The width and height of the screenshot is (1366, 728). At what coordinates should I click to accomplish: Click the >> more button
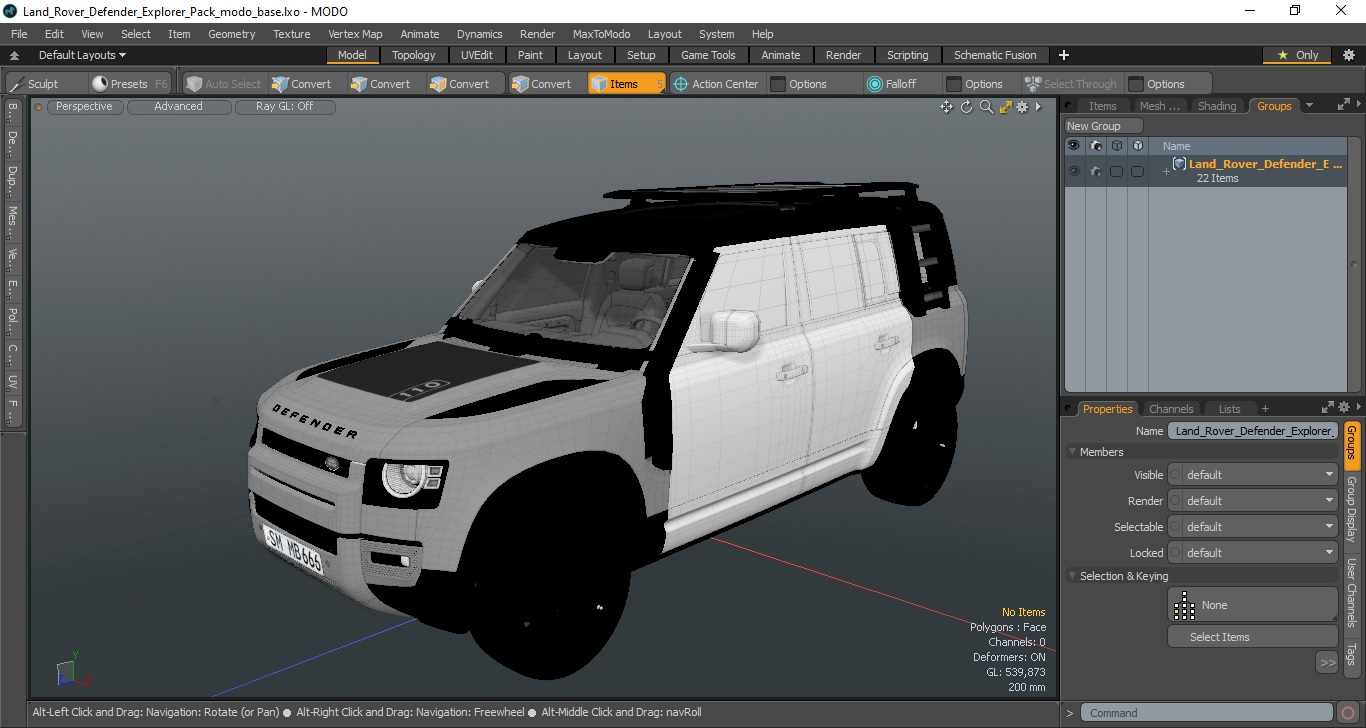click(x=1327, y=663)
